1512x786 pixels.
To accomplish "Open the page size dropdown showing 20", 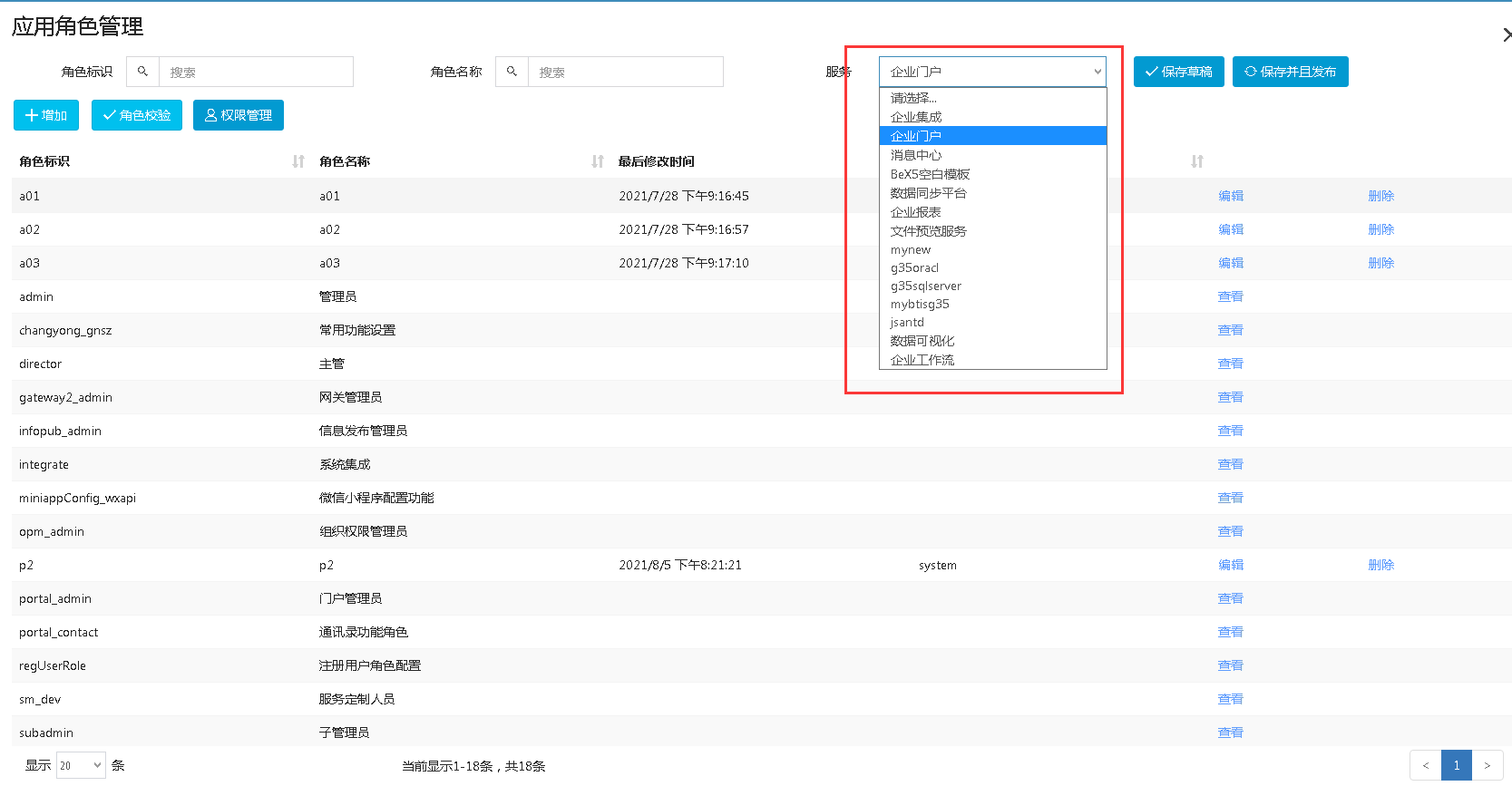I will click(81, 765).
